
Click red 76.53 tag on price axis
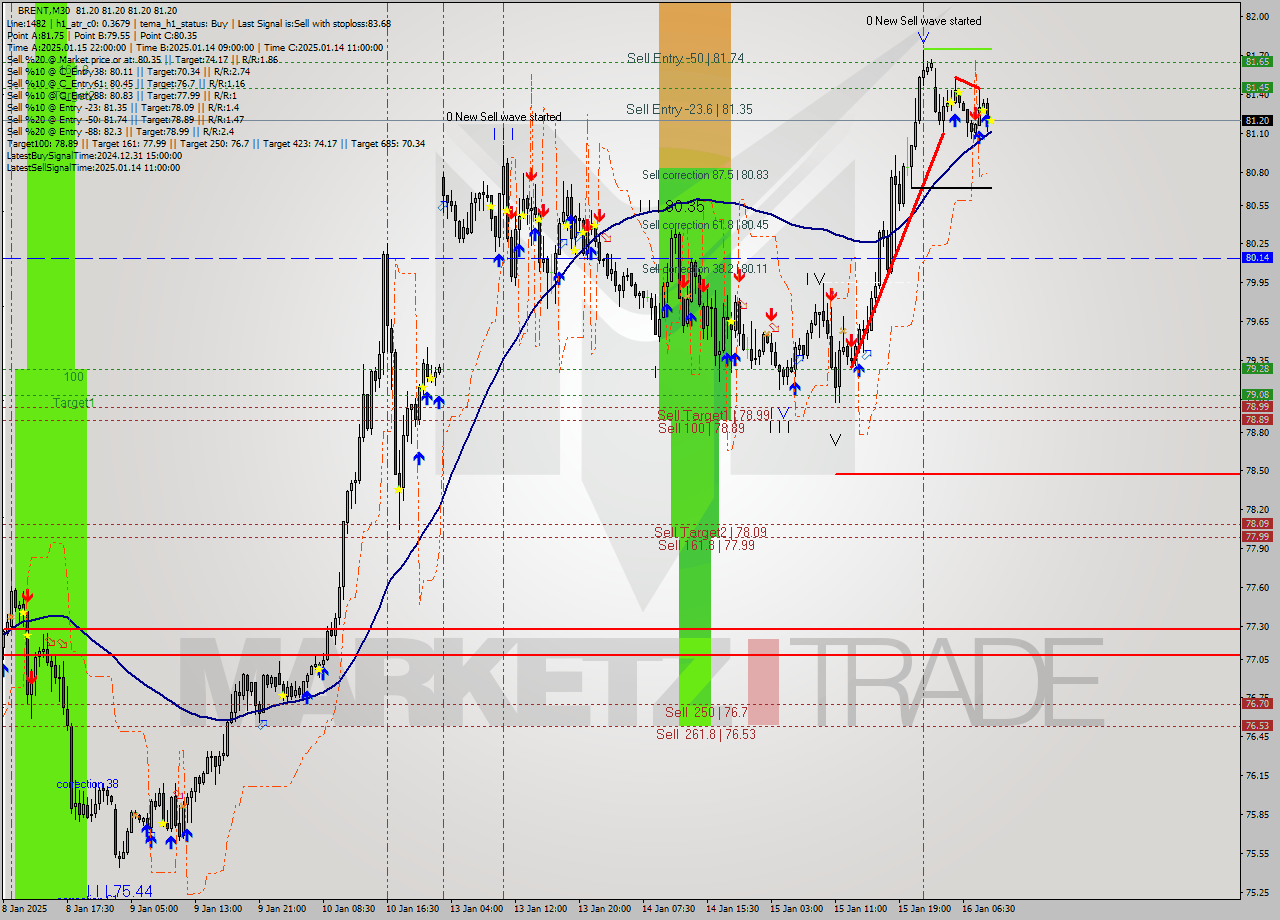tap(1257, 725)
